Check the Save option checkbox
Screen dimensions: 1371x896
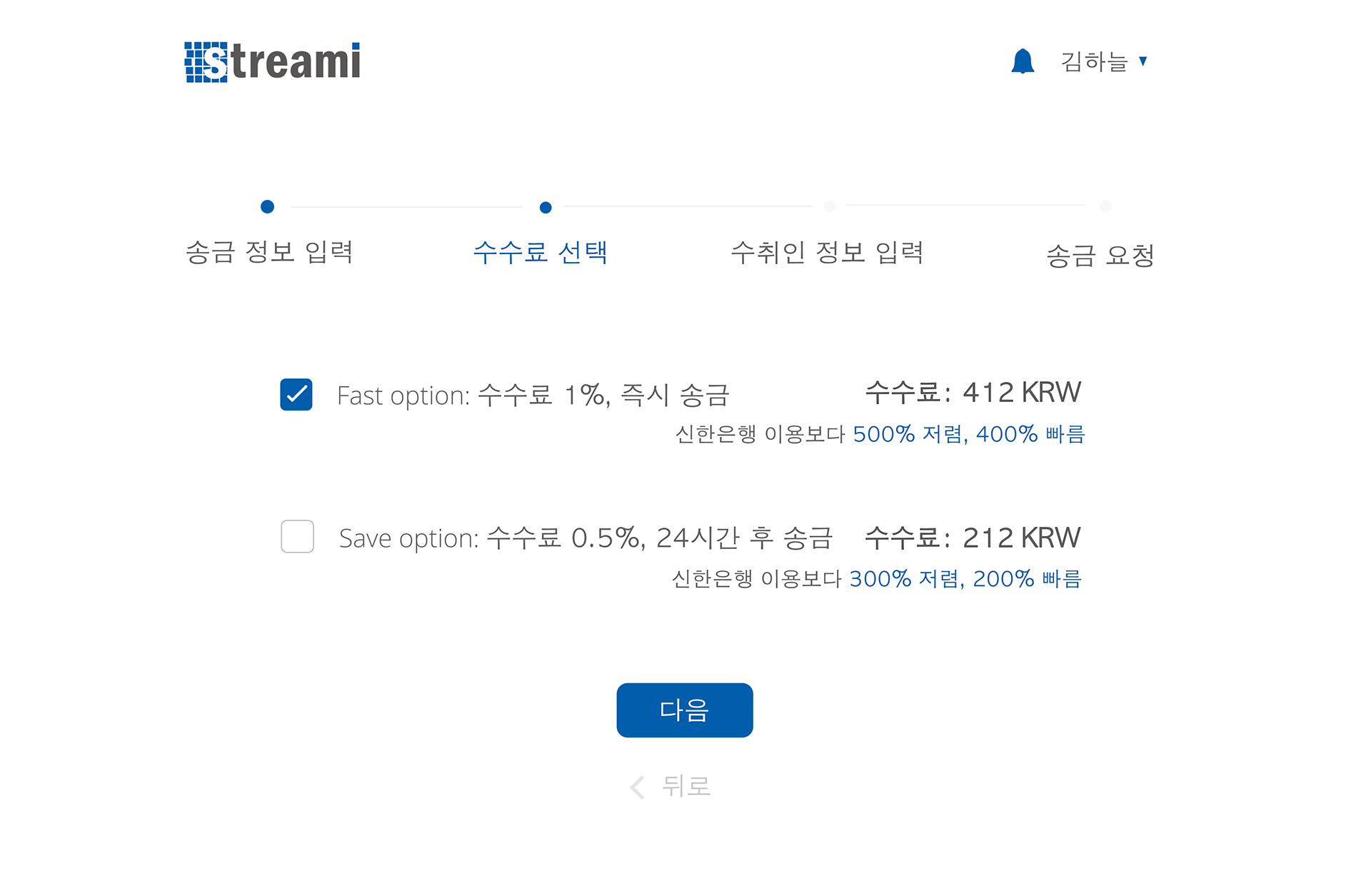point(297,536)
